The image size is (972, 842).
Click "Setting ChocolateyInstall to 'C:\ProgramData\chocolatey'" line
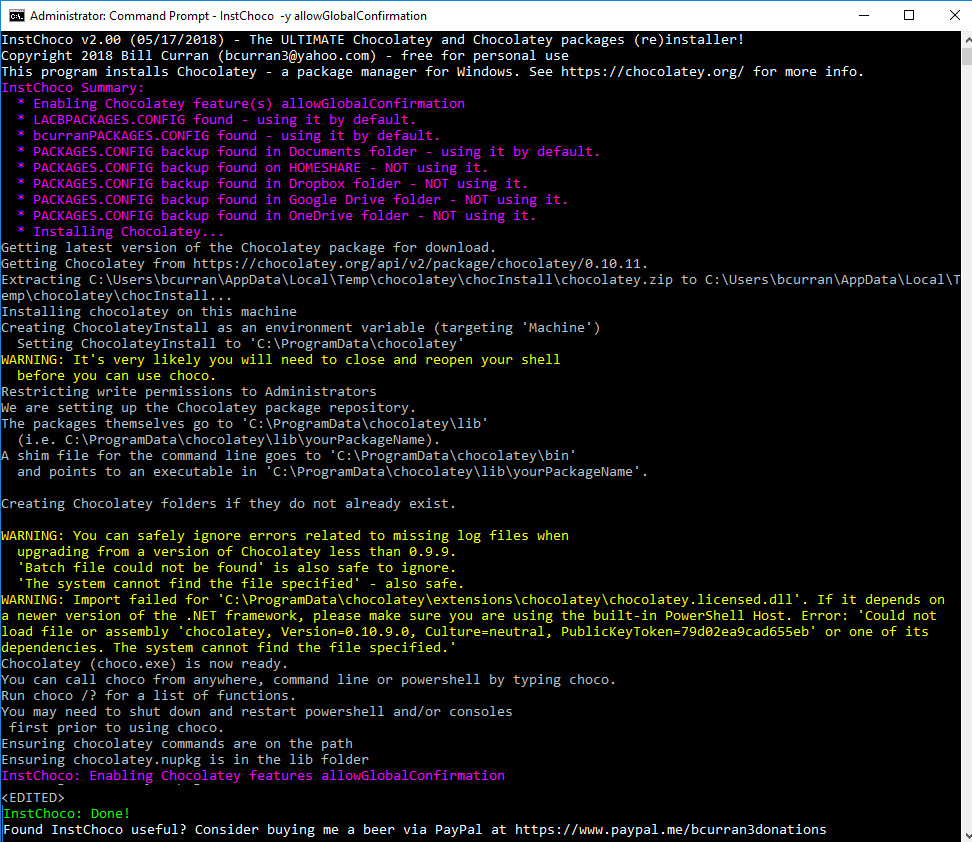[241, 344]
